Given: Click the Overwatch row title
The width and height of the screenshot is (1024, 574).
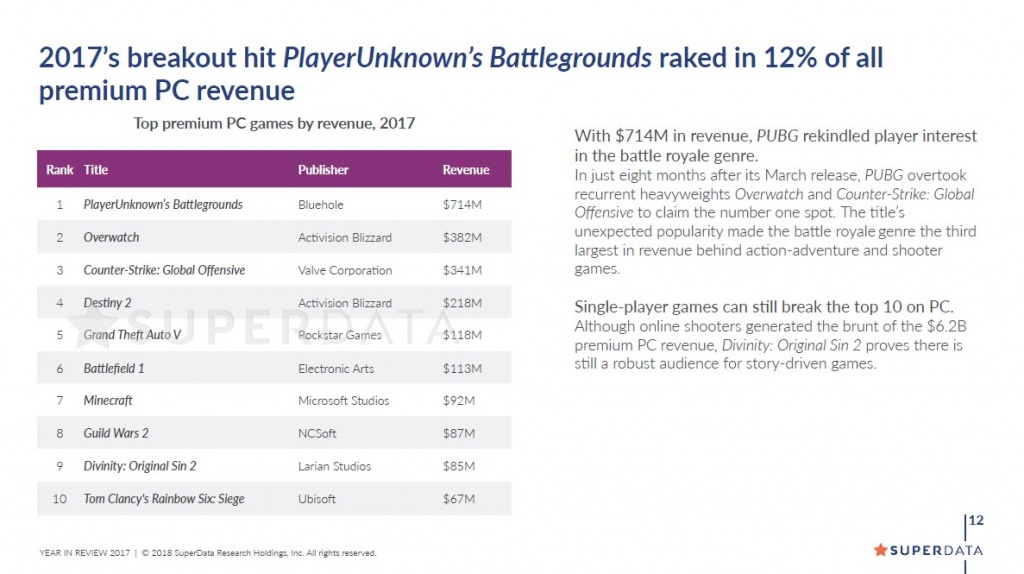Looking at the screenshot, I should [x=111, y=238].
